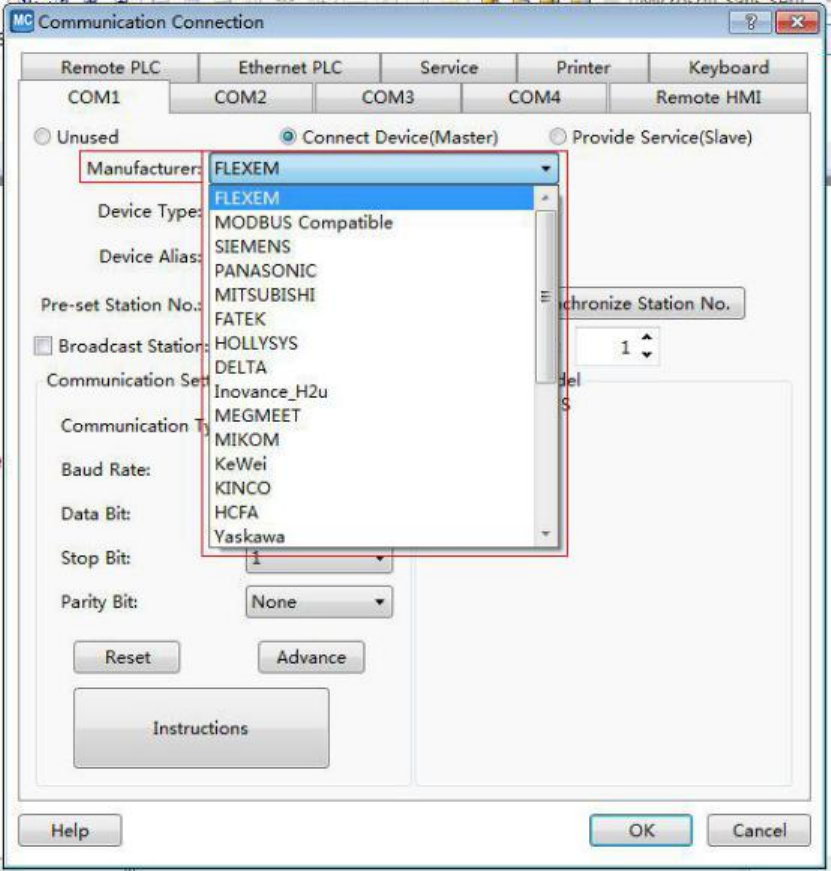The height and width of the screenshot is (871, 831).
Task: Choose MITSUBISHI from the manufacturer list
Action: point(372,295)
